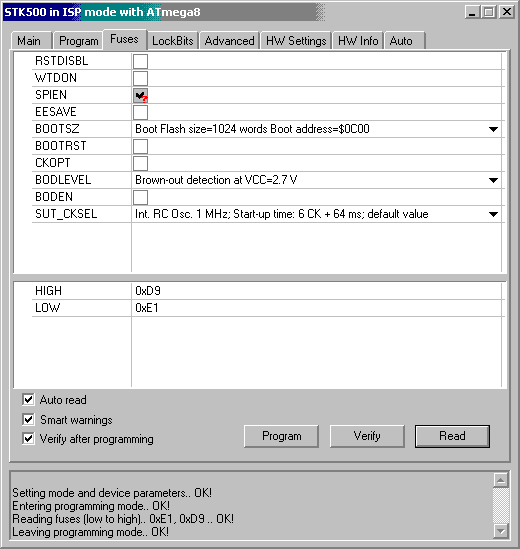Uncheck the Auto read option
This screenshot has height=549, width=520.
[28, 399]
